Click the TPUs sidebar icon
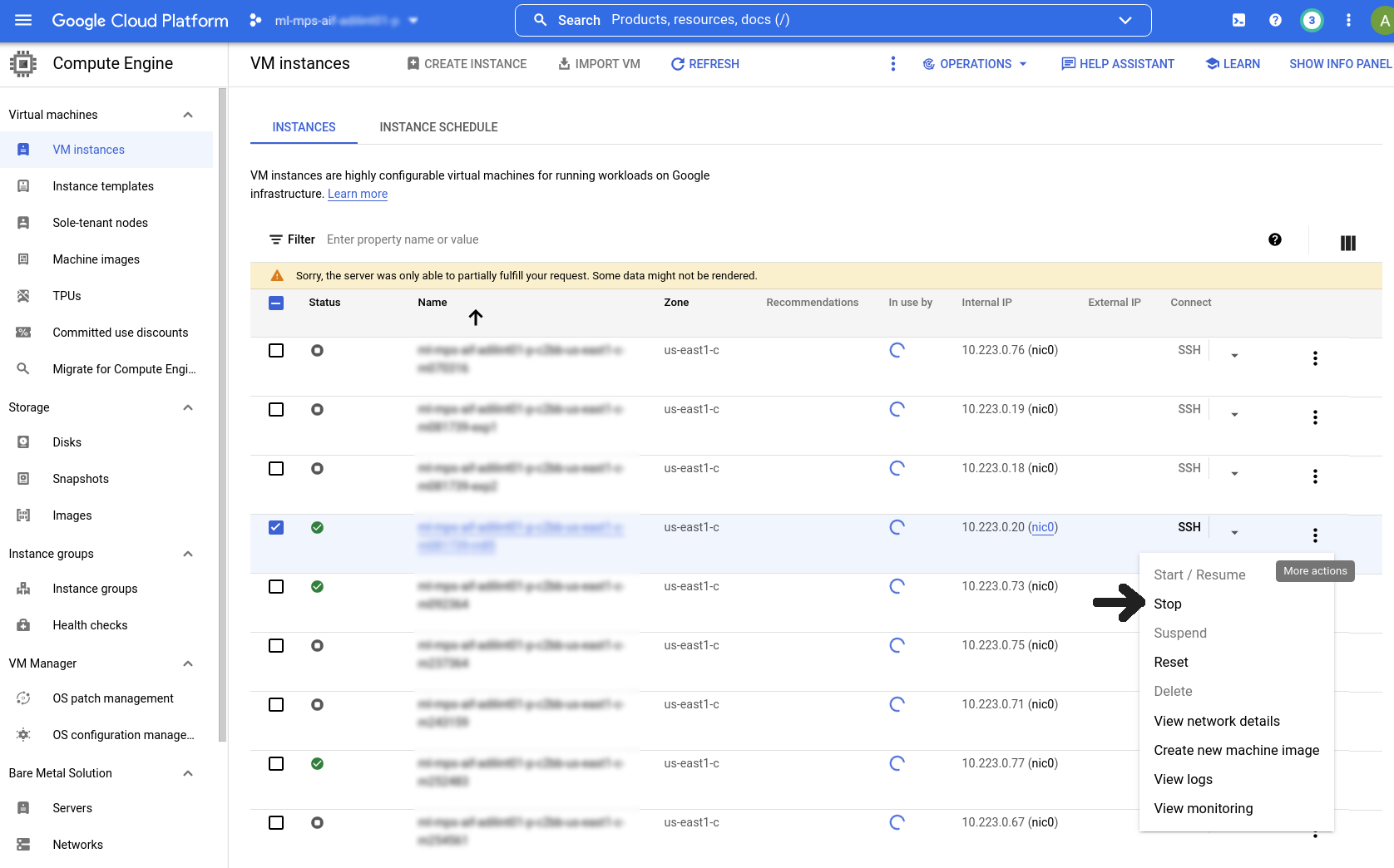The height and width of the screenshot is (868, 1394). [x=23, y=296]
